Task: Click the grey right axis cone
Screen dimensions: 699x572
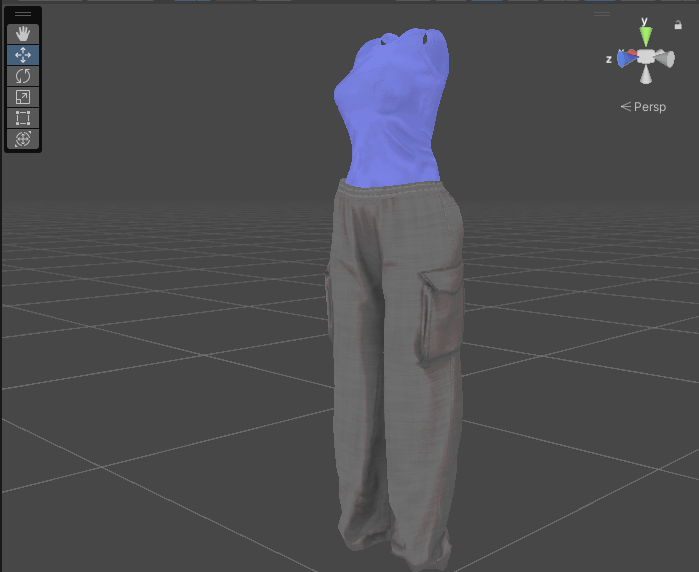Action: [x=665, y=59]
